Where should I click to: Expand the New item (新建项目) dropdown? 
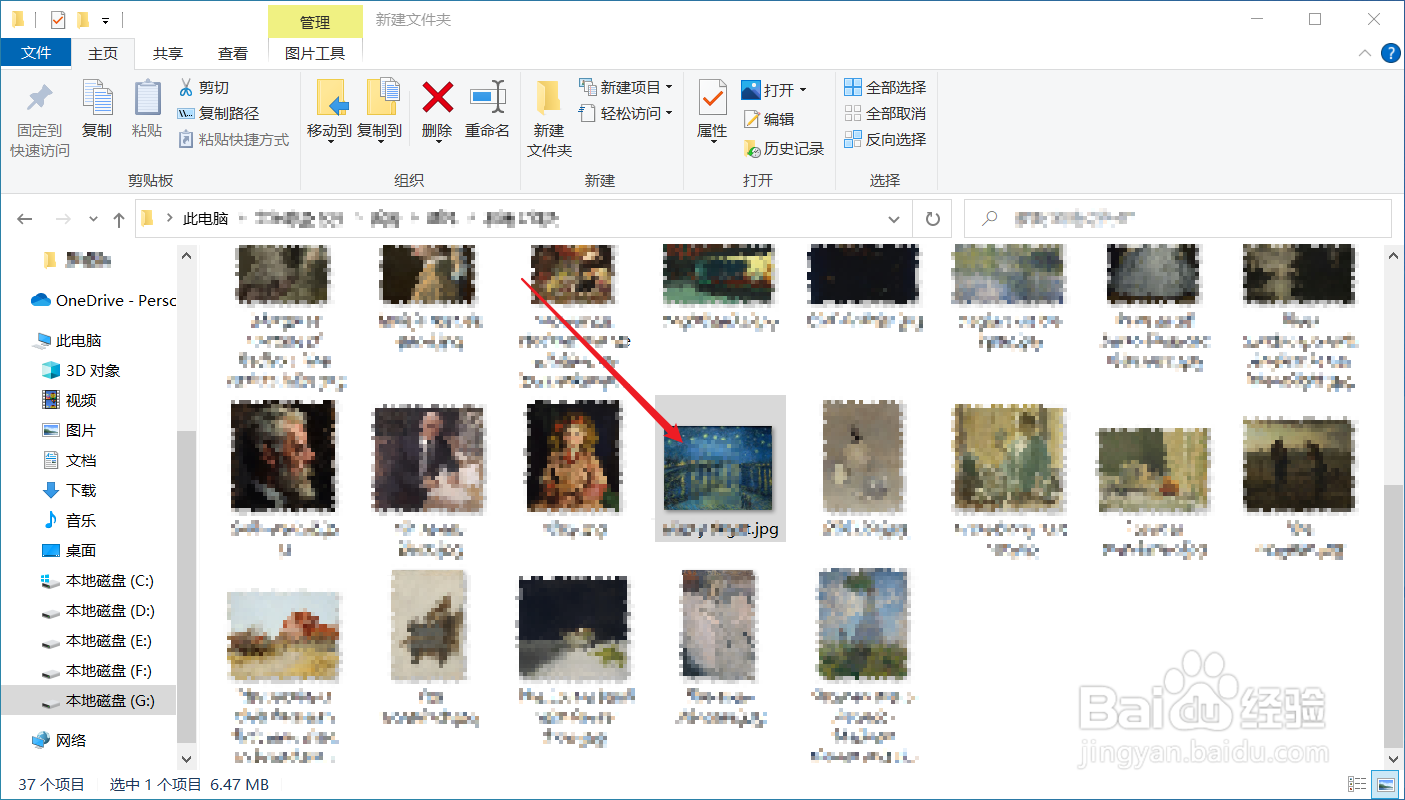pyautogui.click(x=669, y=87)
